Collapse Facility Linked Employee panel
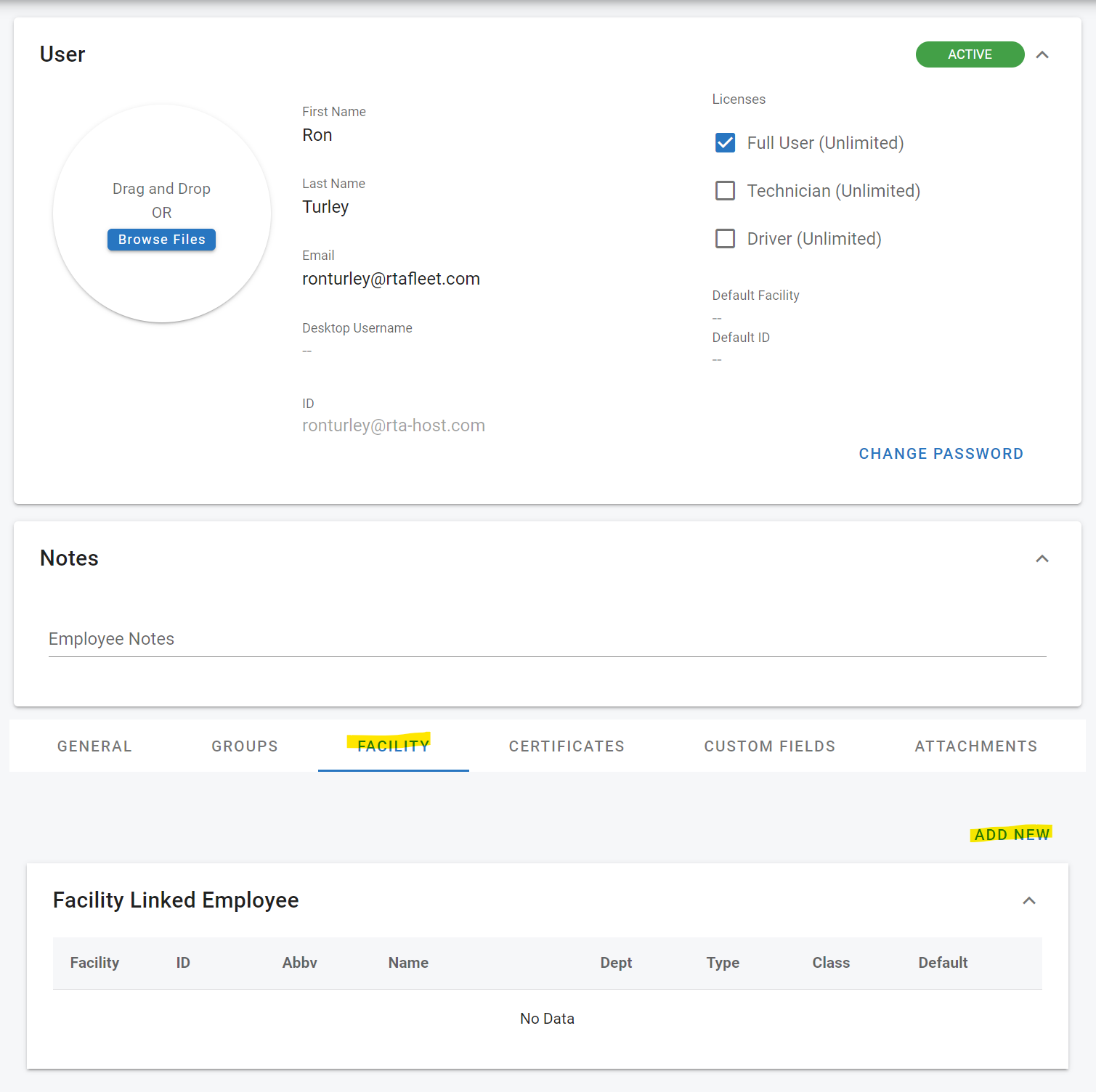This screenshot has height=1092, width=1096. tap(1029, 901)
